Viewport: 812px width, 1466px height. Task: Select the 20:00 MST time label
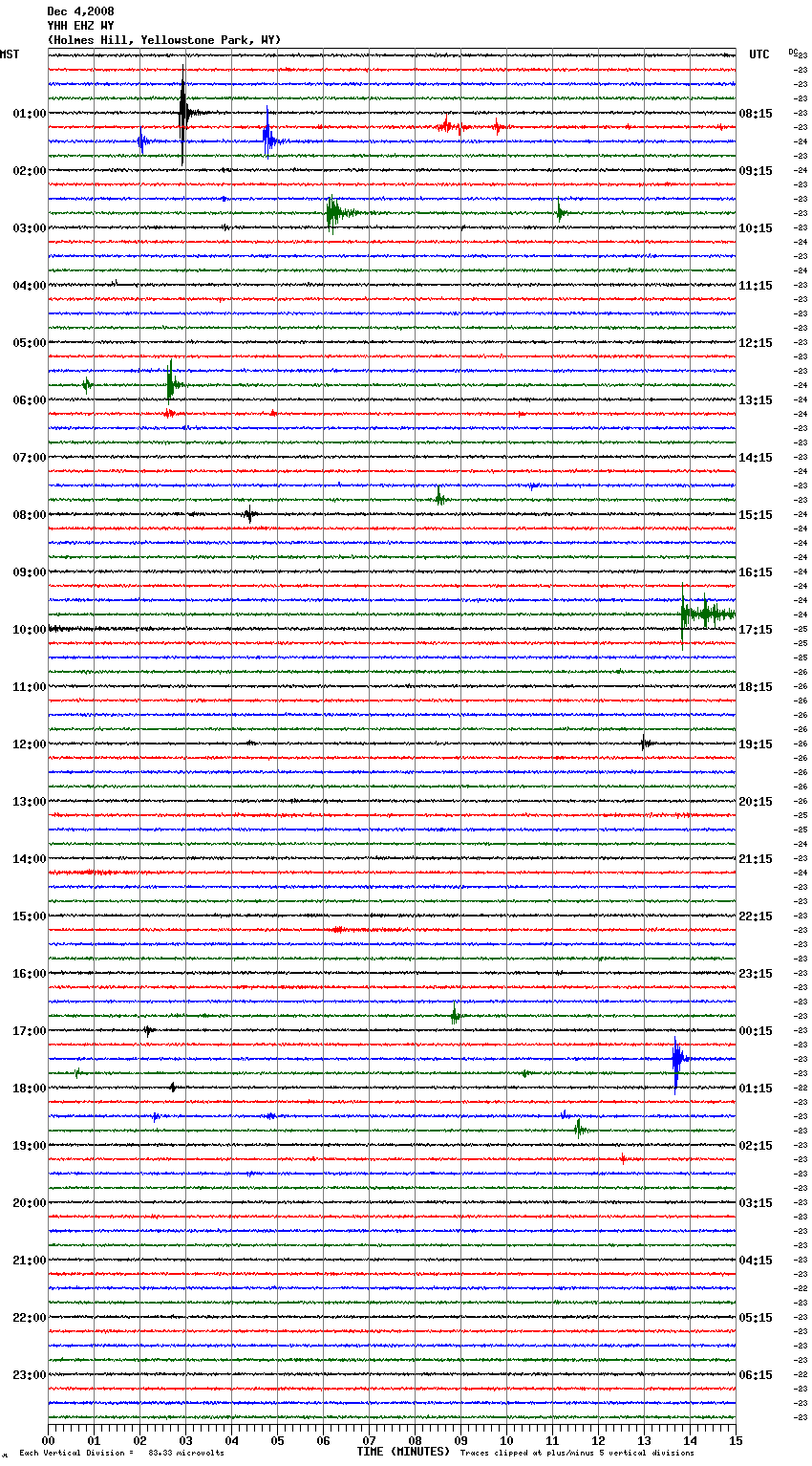tap(30, 1203)
